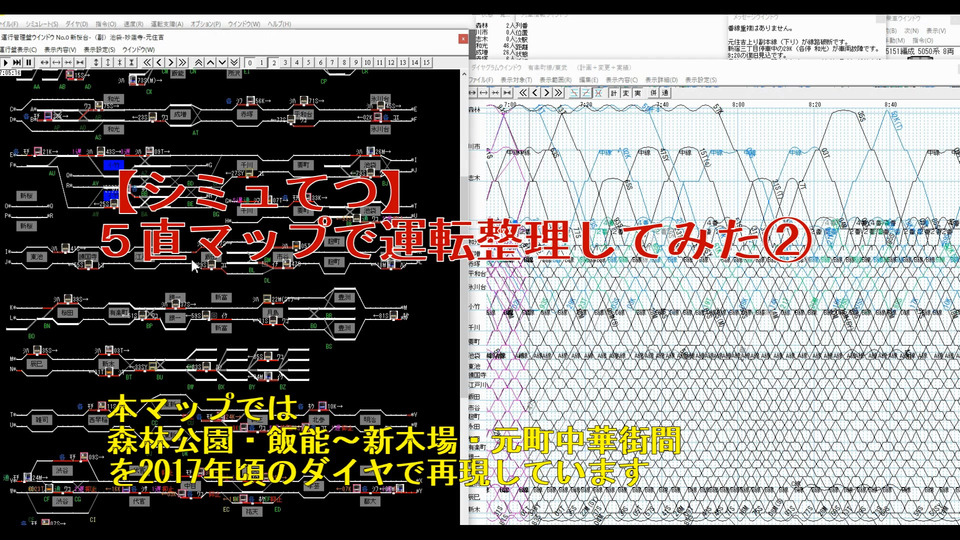The image size is (960, 540).
Task: Open 表示対象(T) menu in diagram window
Action: 516,80
